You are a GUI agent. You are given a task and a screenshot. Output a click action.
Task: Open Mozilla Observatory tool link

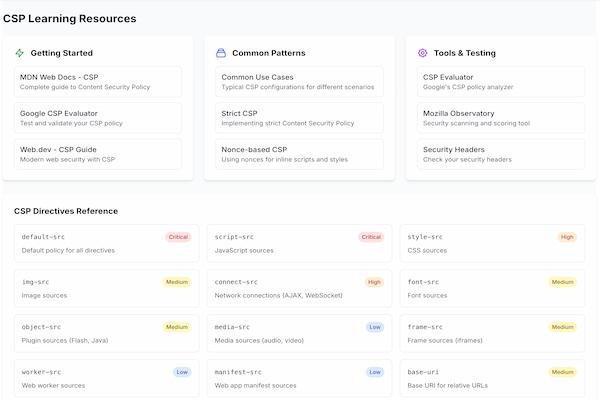pos(501,118)
